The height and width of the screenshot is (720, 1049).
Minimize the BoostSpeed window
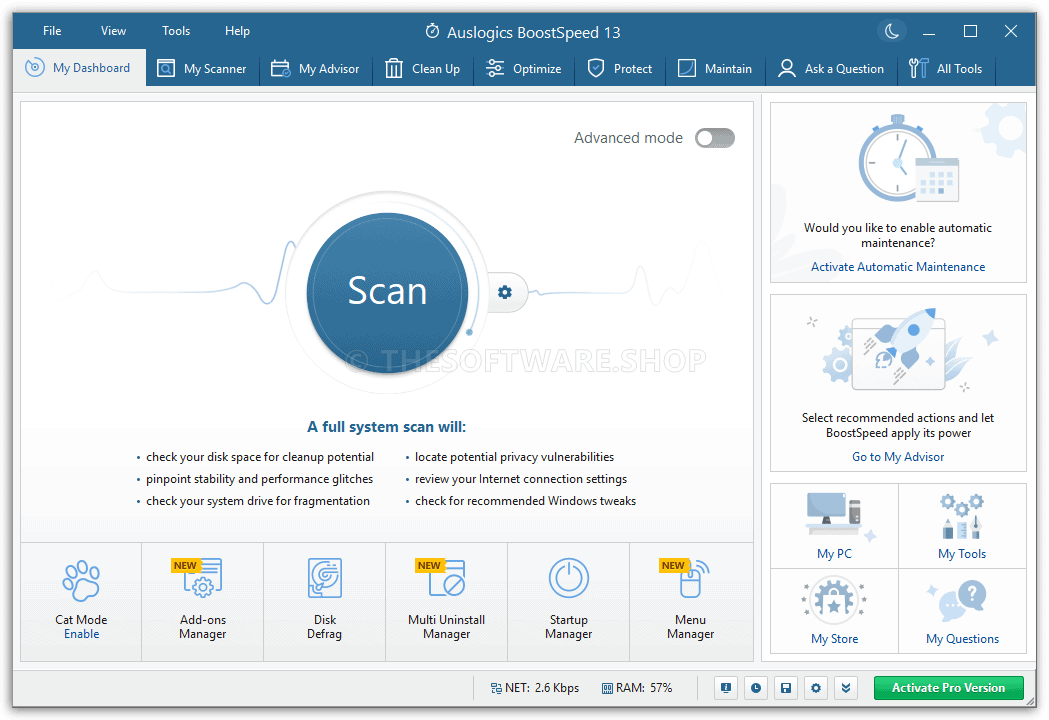click(929, 31)
